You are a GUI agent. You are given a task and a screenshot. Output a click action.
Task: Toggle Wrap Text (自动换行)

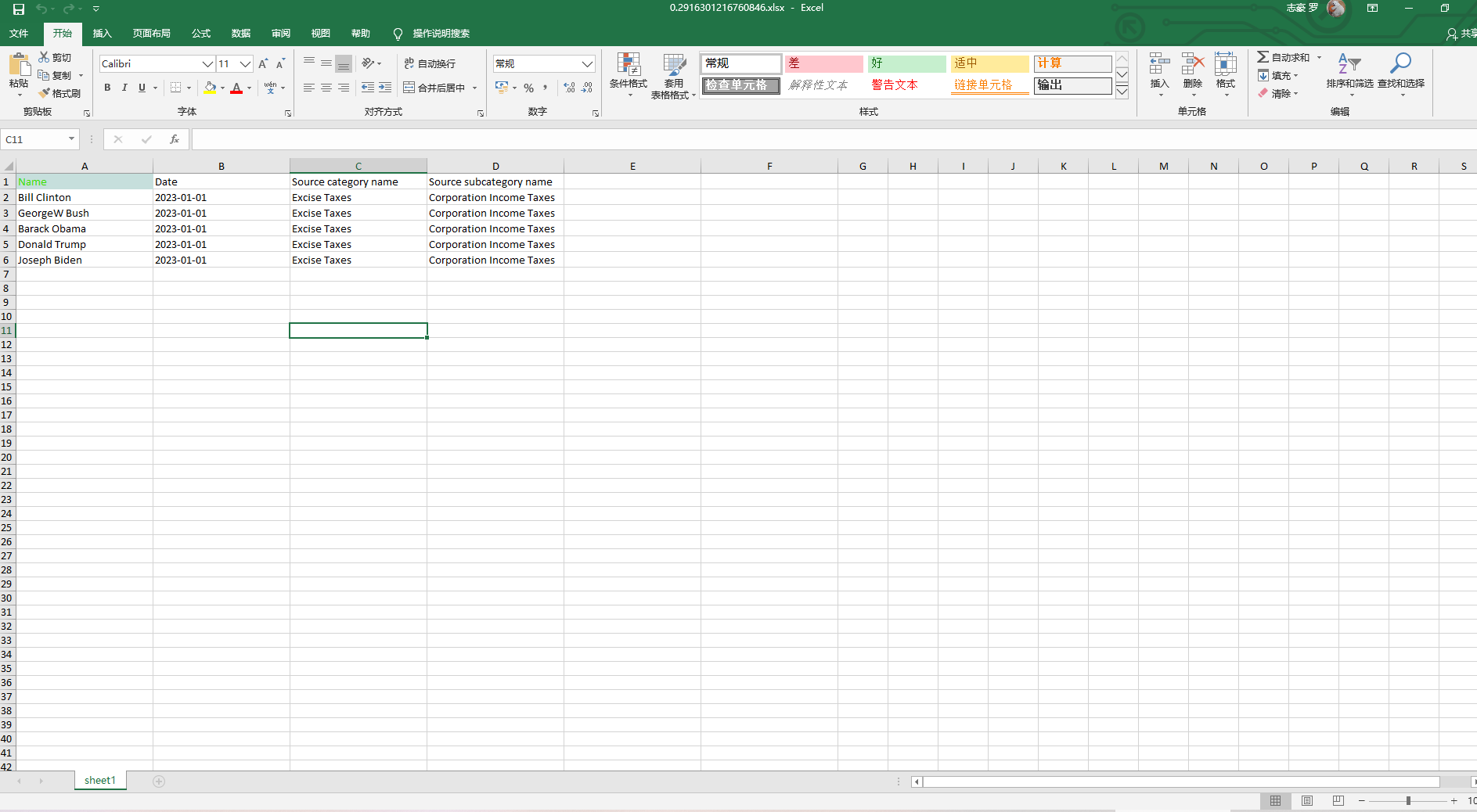[x=430, y=63]
